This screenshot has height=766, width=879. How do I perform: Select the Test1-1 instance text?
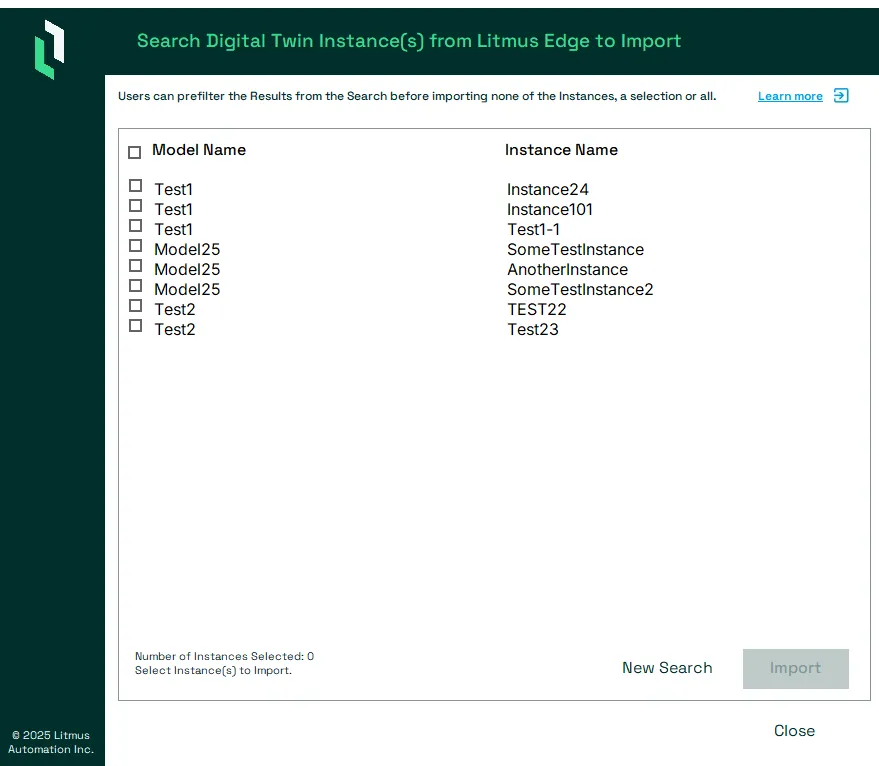tap(533, 229)
